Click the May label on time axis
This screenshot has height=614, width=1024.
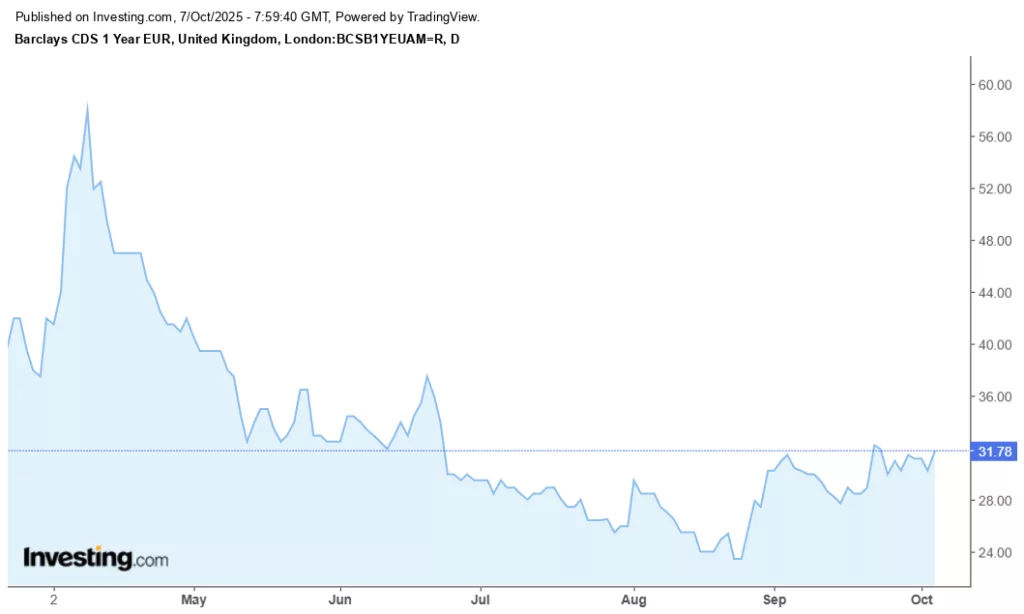[x=194, y=602]
